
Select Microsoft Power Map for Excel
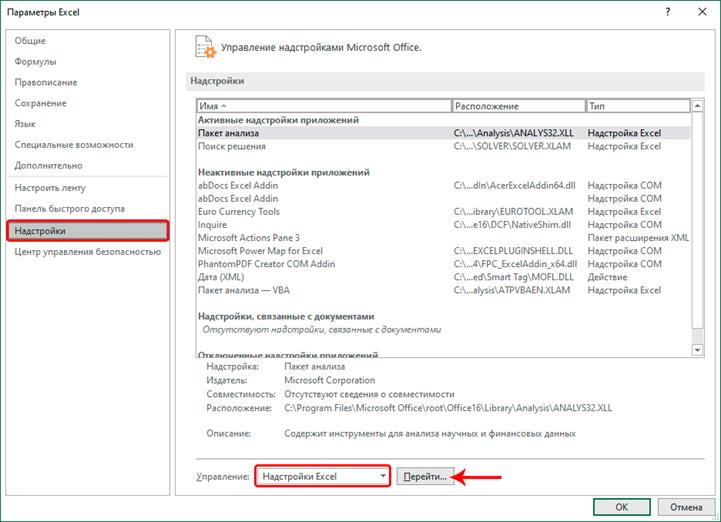click(443, 251)
